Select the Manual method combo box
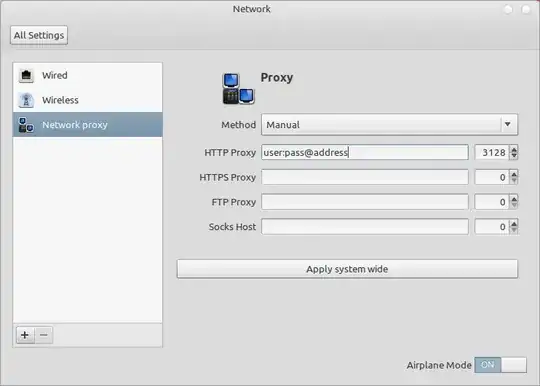This screenshot has width=540, height=386. click(x=389, y=124)
